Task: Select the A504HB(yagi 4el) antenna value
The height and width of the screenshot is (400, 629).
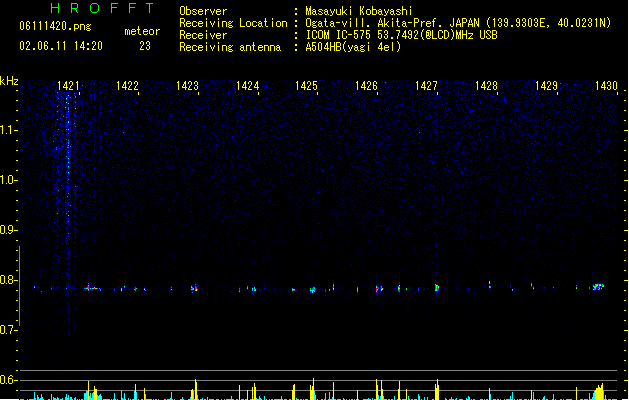Action: (353, 47)
